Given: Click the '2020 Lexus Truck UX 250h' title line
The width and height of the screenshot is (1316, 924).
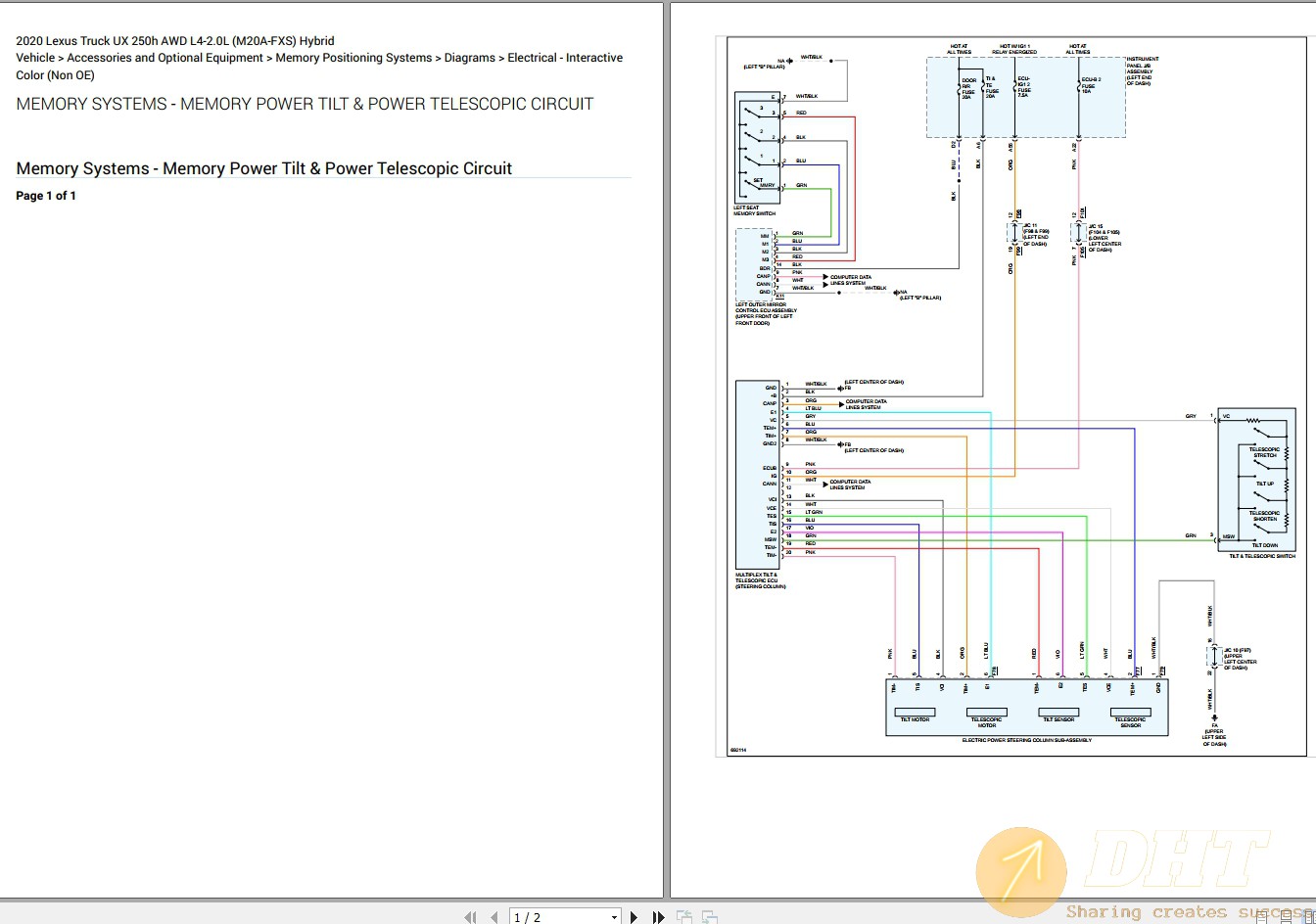Looking at the screenshot, I should (x=175, y=41).
